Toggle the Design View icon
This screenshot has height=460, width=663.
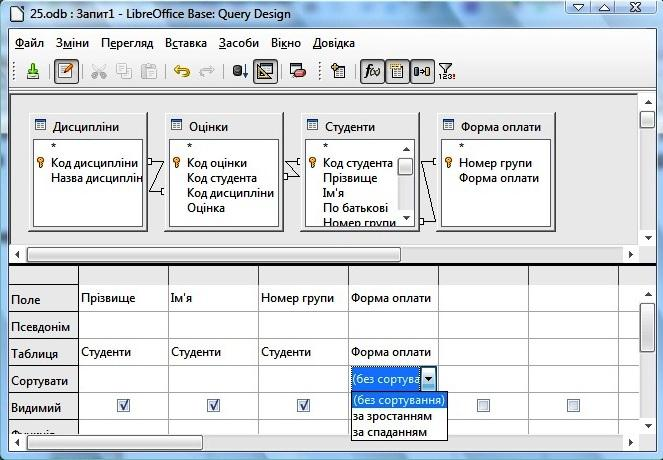(x=265, y=71)
